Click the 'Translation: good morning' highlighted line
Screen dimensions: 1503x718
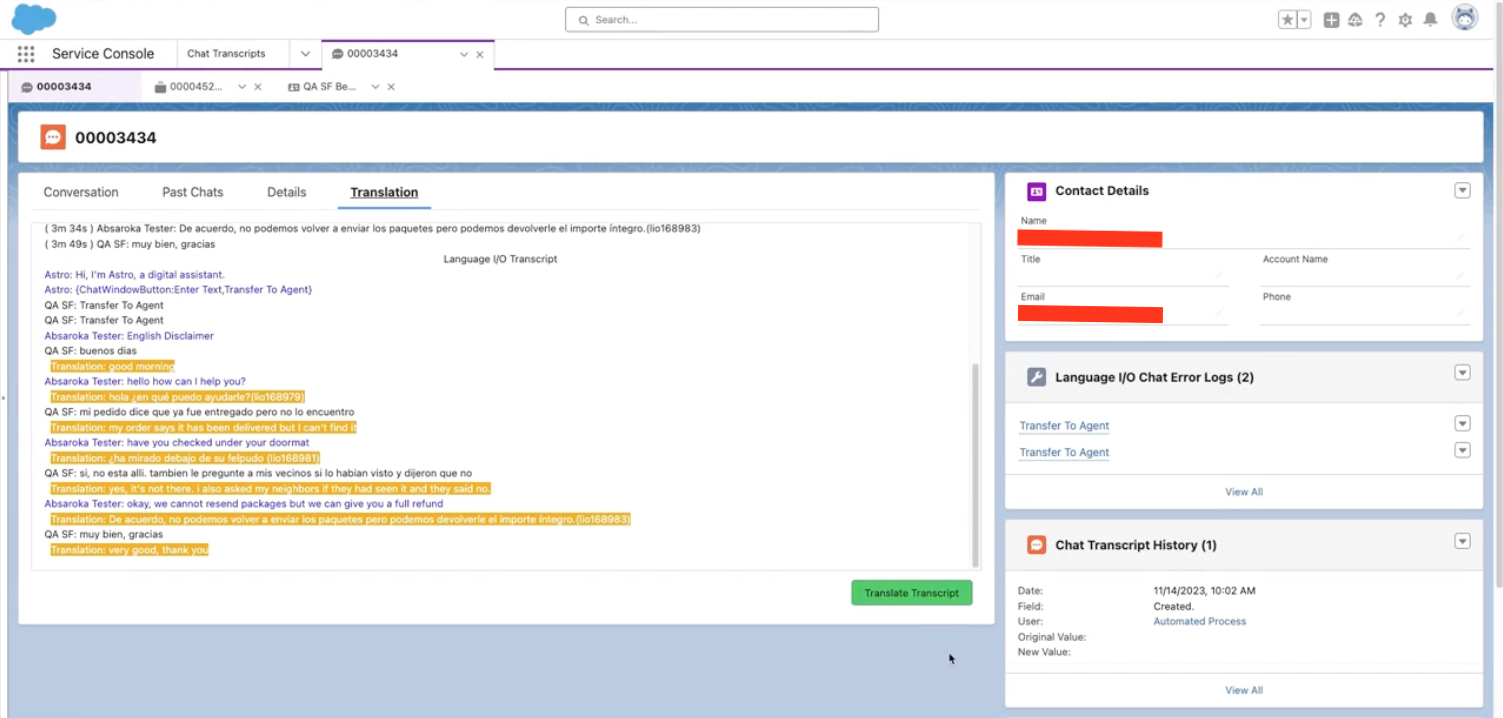click(x=112, y=367)
